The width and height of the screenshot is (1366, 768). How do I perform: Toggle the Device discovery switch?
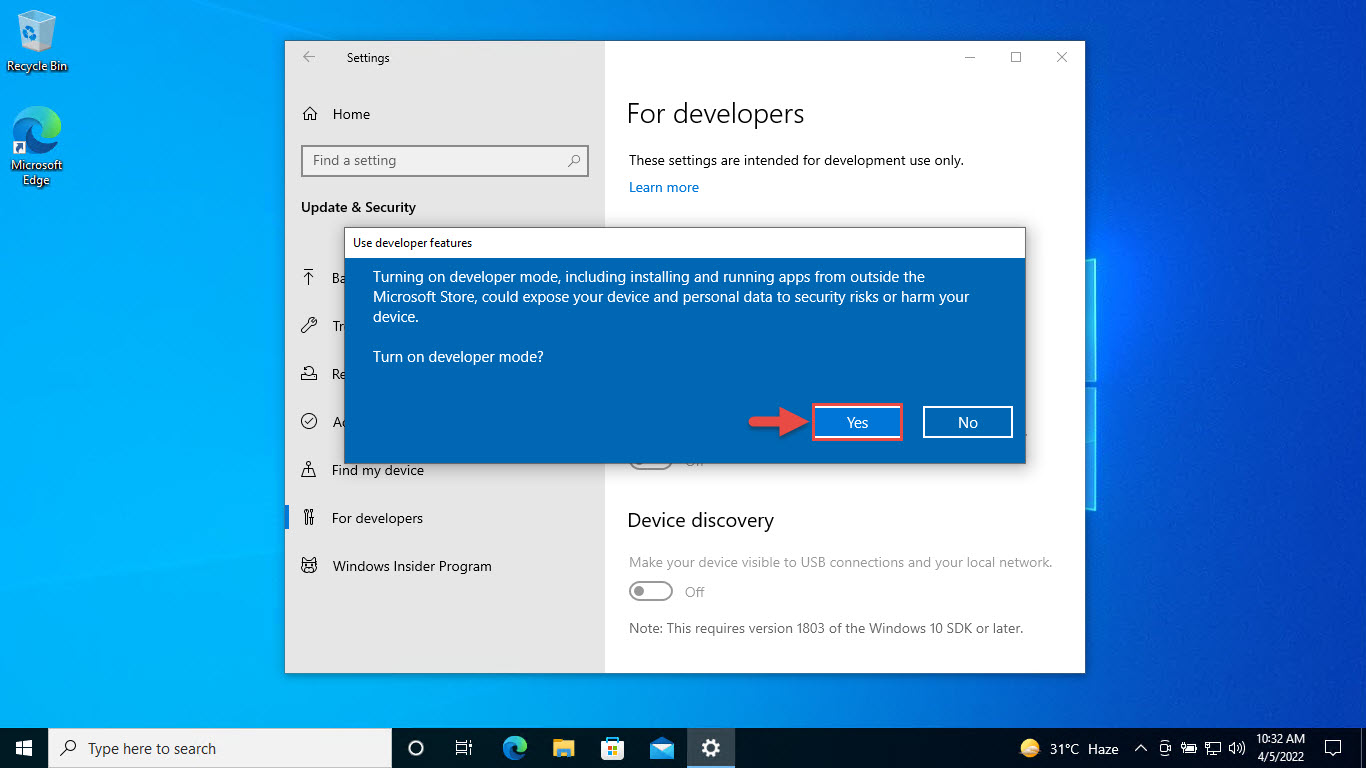tap(651, 592)
